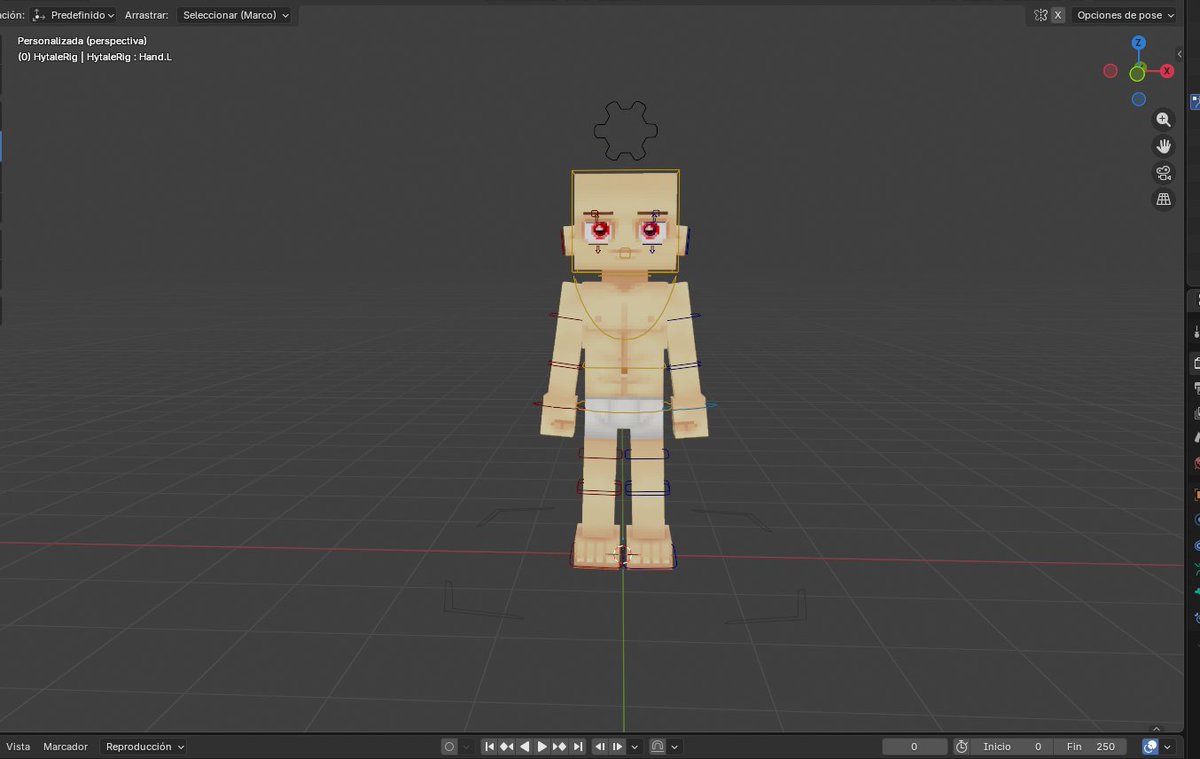1200x759 pixels.
Task: Select the gear-shaped head control widget
Action: coord(626,130)
